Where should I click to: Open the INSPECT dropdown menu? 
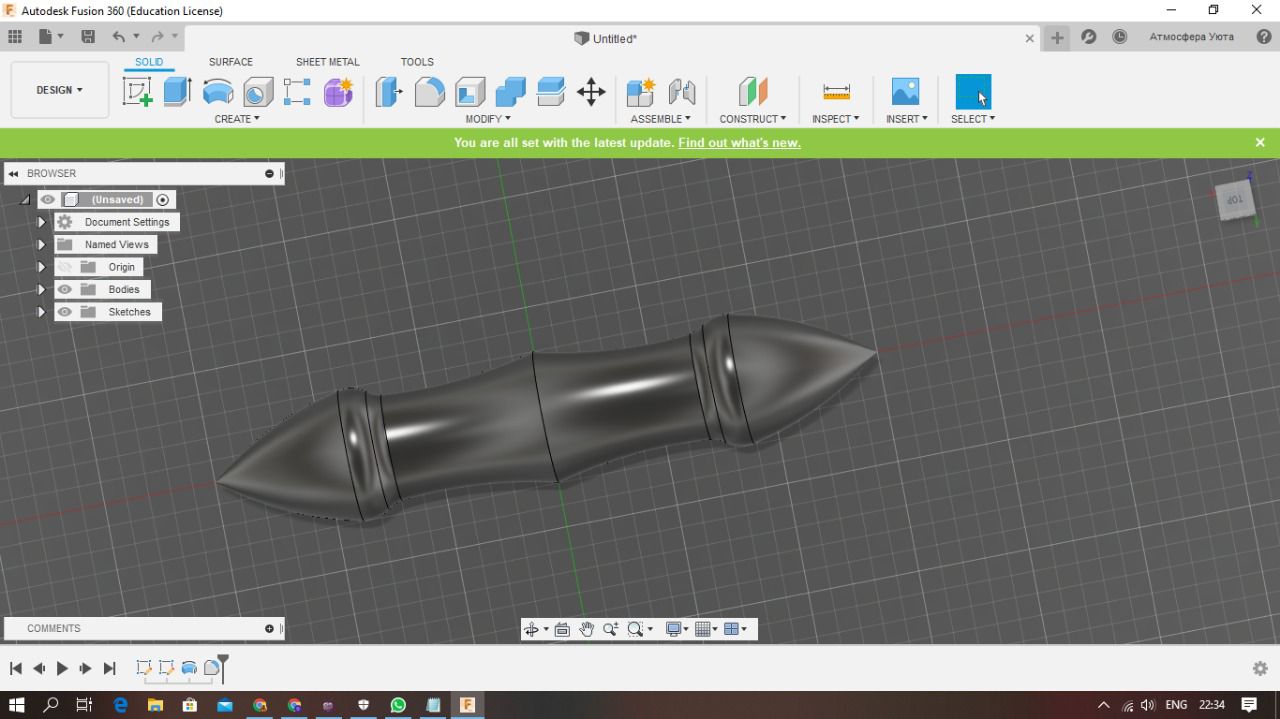pos(836,119)
